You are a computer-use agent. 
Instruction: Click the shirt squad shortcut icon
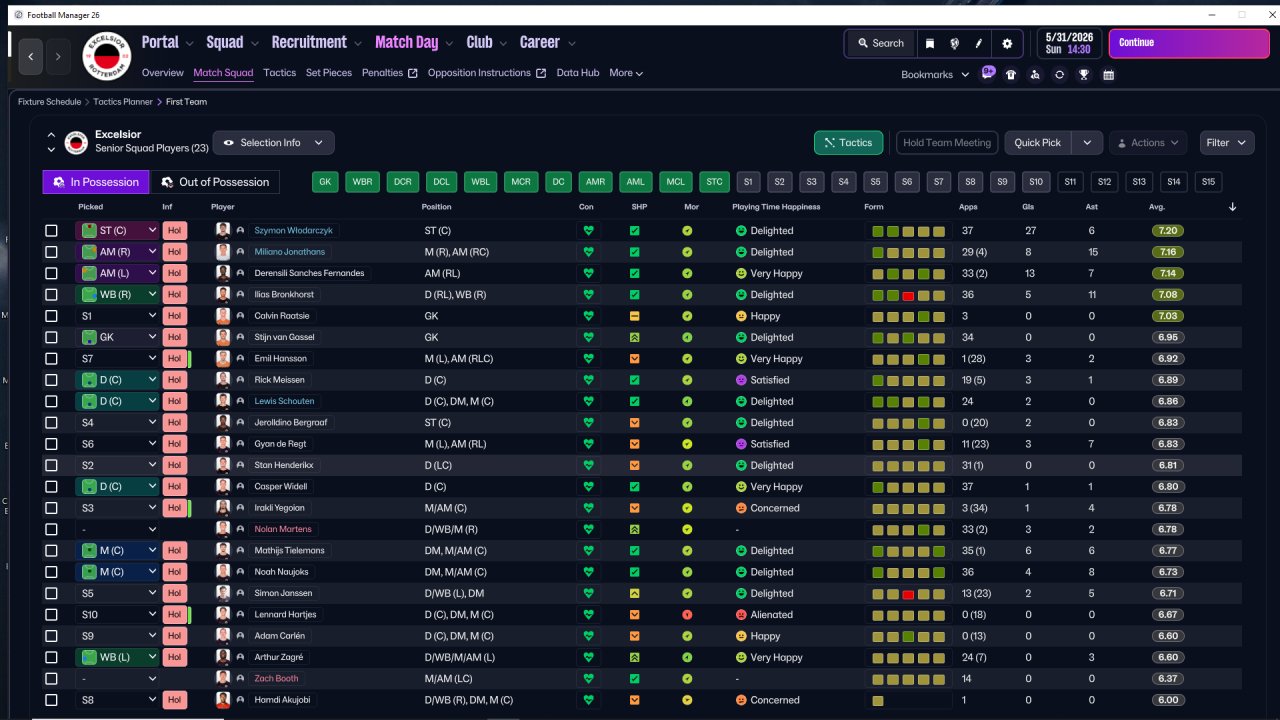coord(1011,74)
